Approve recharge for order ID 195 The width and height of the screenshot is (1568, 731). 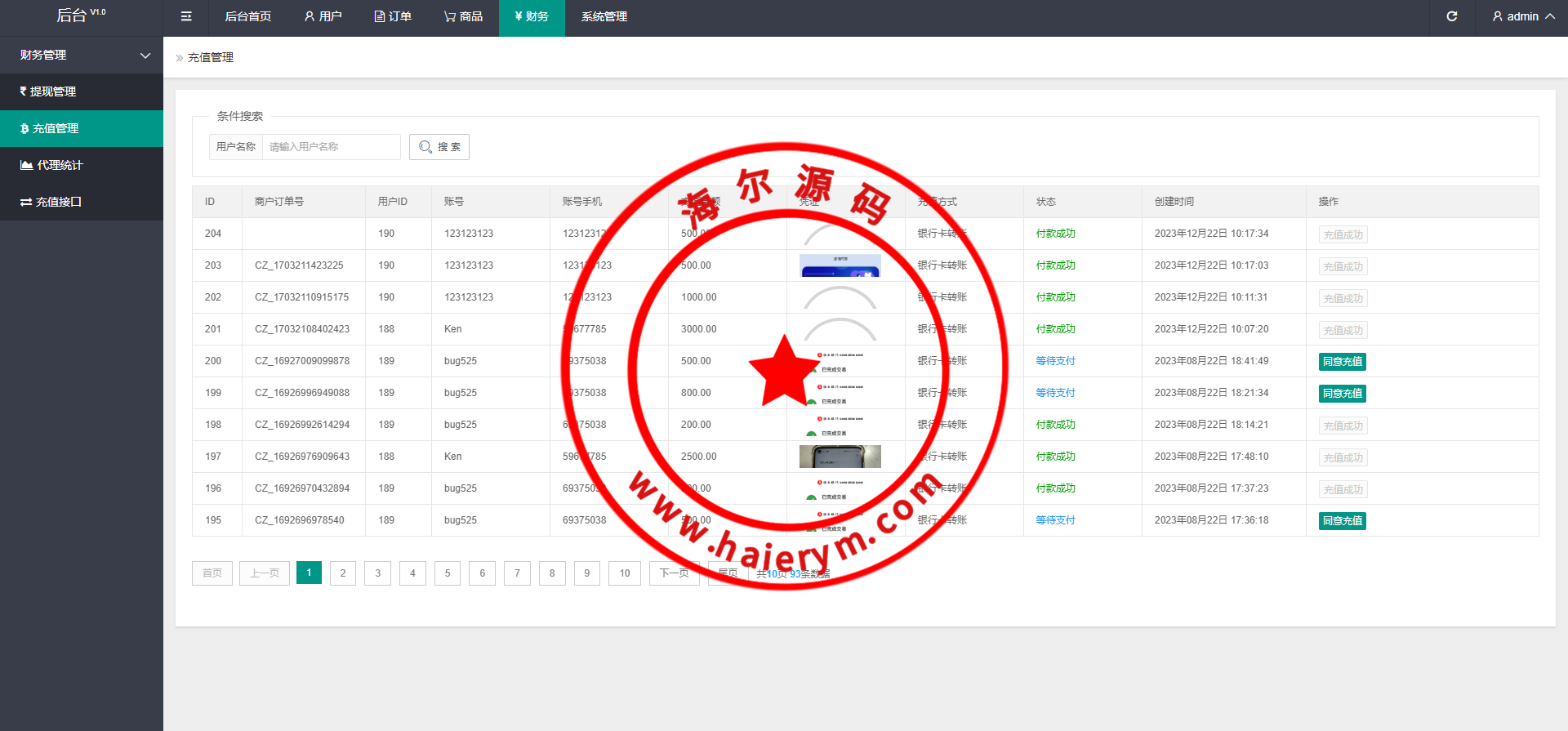1343,520
